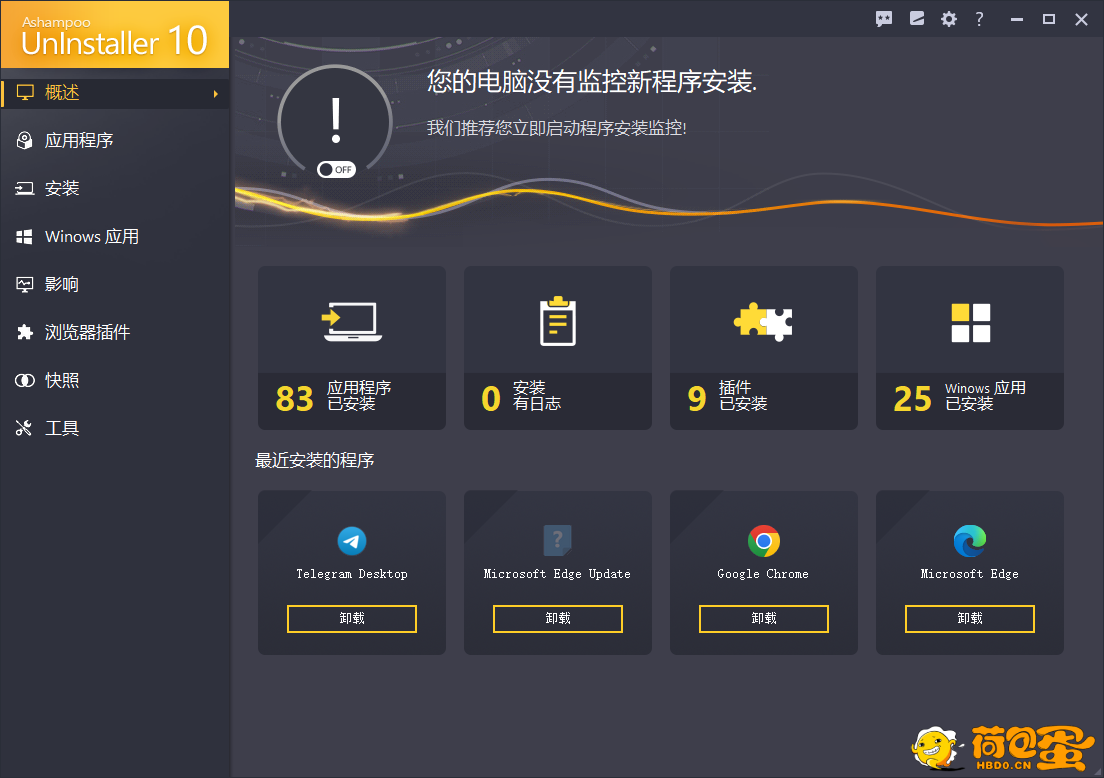Open 浏览器插件 in the sidebar

(115, 332)
